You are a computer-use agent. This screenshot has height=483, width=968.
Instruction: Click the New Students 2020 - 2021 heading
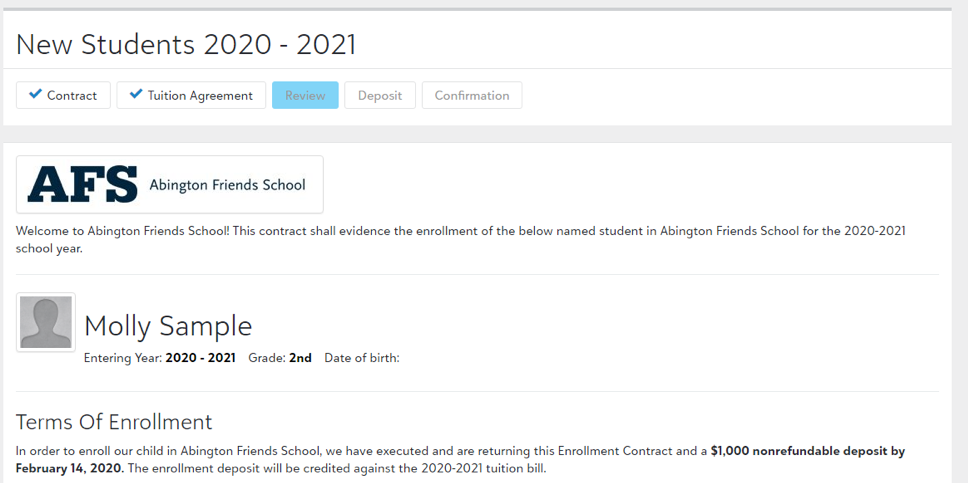click(x=186, y=44)
